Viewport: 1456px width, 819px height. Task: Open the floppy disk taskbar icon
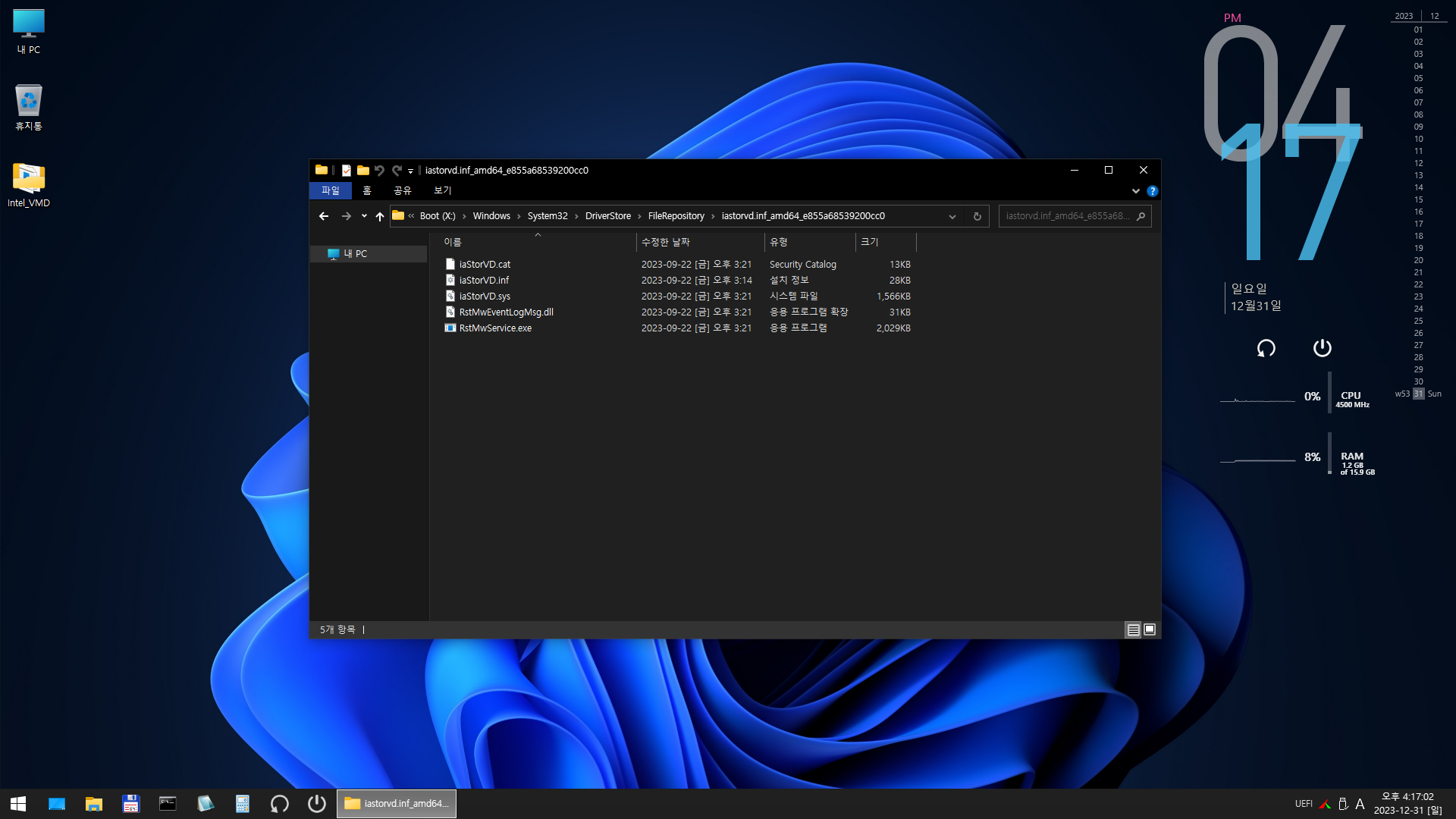(x=131, y=804)
